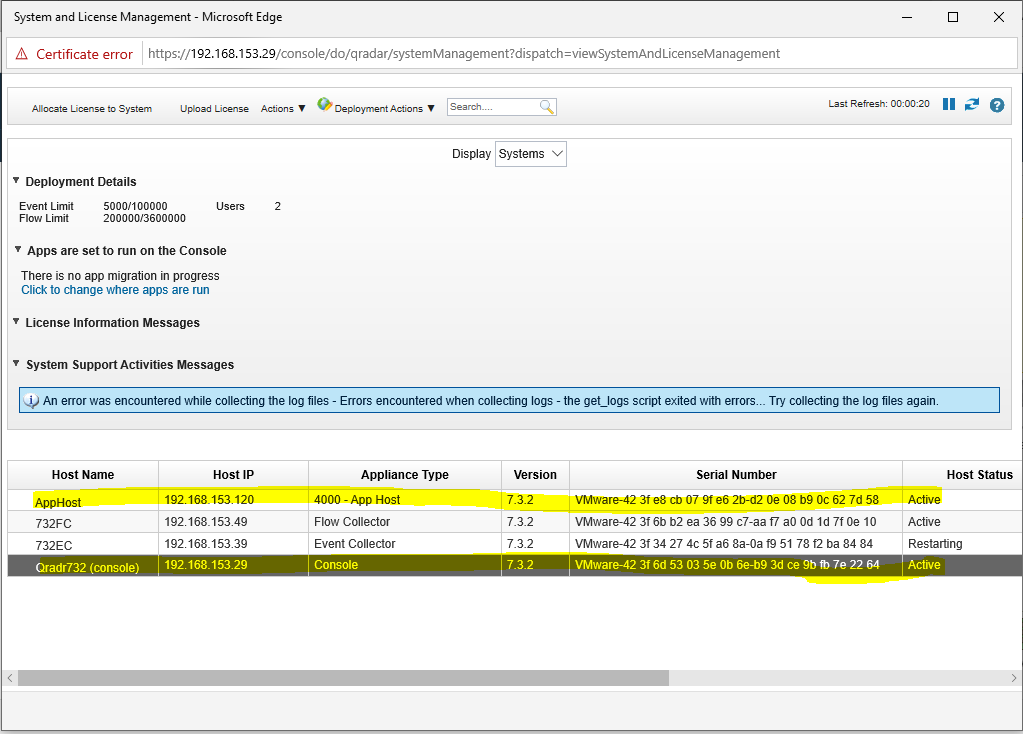Screen dimensions: 1023x734
Task: Click the info icon in error message
Action: pyautogui.click(x=31, y=401)
